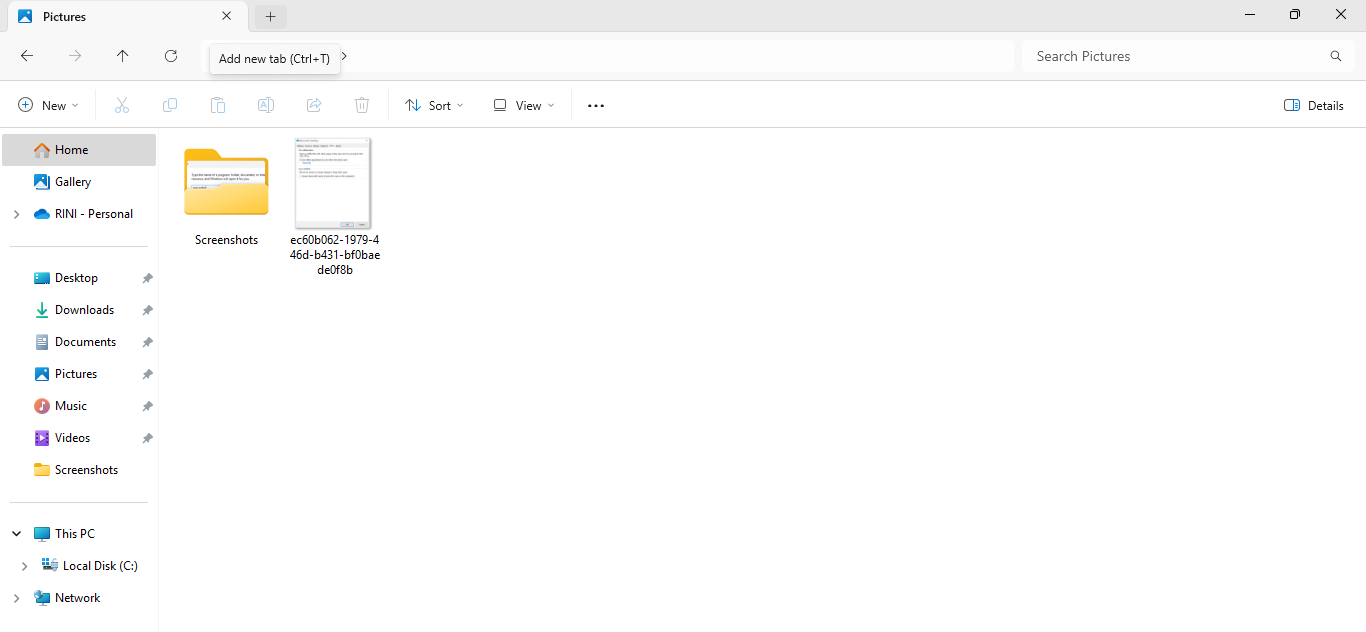1366x632 pixels.
Task: Open the Sort dropdown menu
Action: pyautogui.click(x=434, y=105)
